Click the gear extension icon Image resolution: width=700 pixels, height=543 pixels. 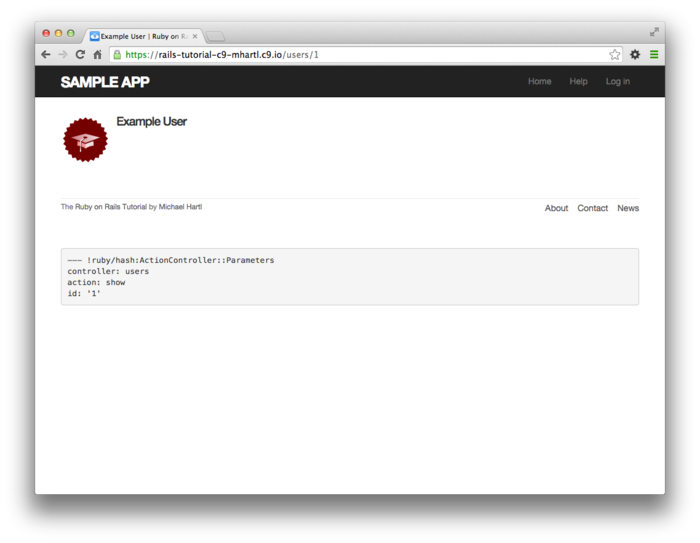635,55
